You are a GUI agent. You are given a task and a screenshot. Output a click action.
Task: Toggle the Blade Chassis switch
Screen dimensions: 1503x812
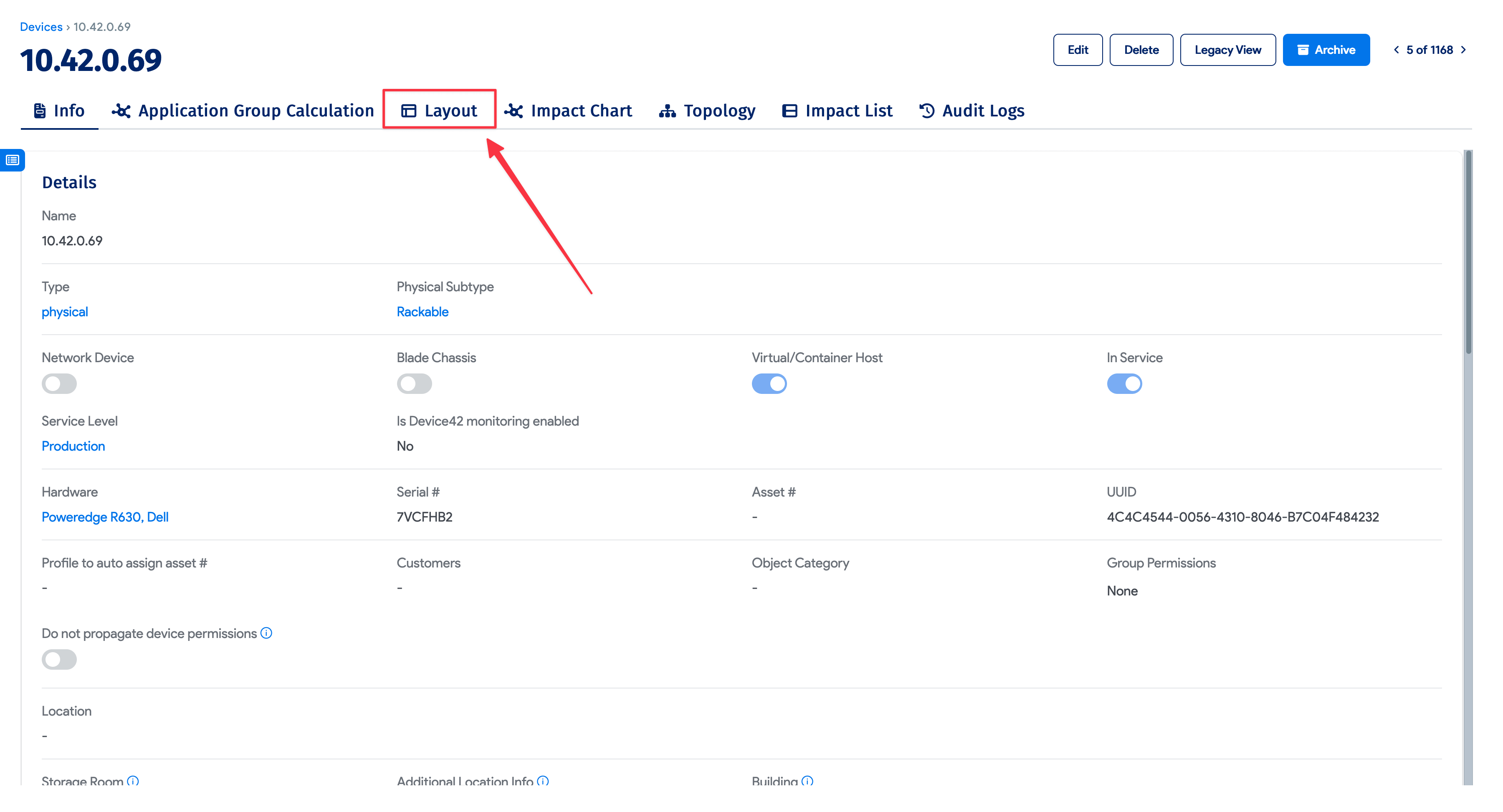click(x=414, y=383)
